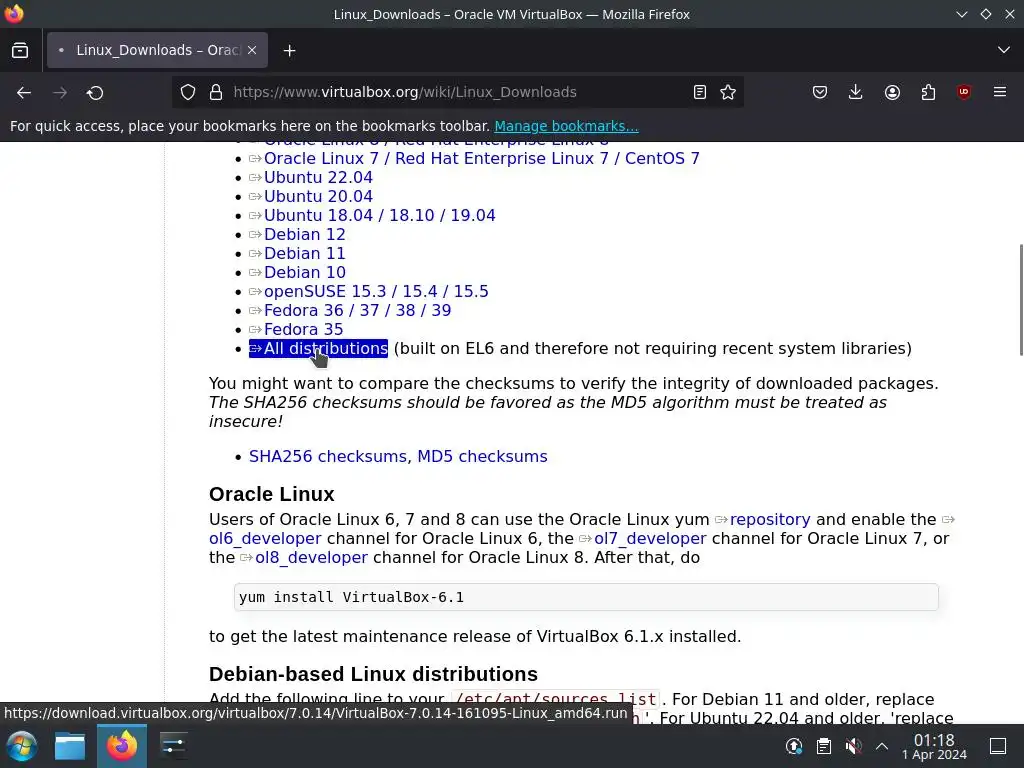Open the clock showing 01:18
This screenshot has height=768, width=1024.
click(934, 746)
